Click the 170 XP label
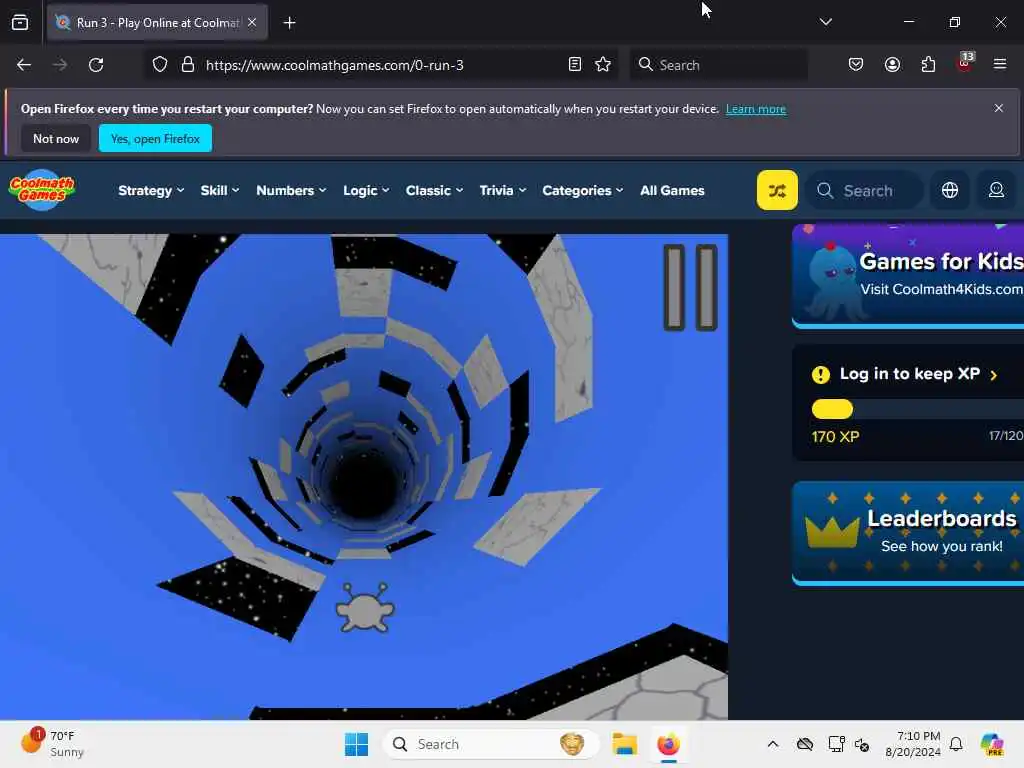This screenshot has width=1024, height=768. click(835, 437)
